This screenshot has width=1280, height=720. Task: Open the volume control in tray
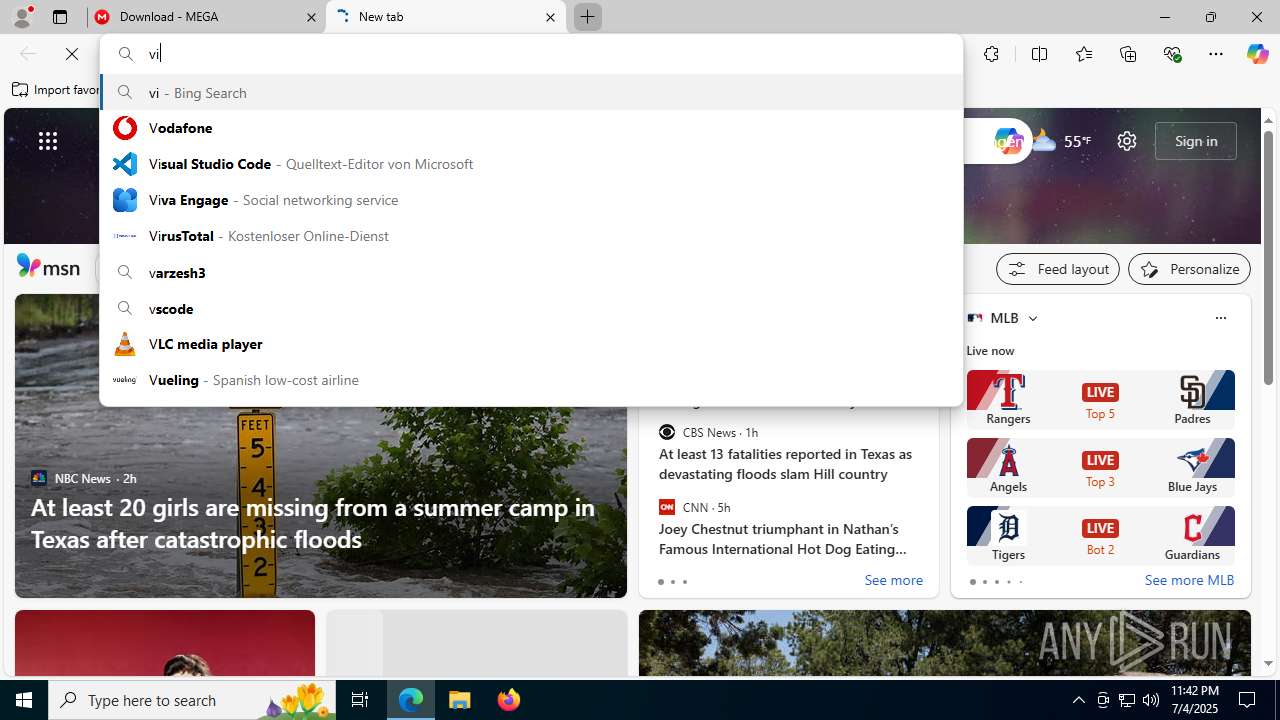coord(1151,700)
